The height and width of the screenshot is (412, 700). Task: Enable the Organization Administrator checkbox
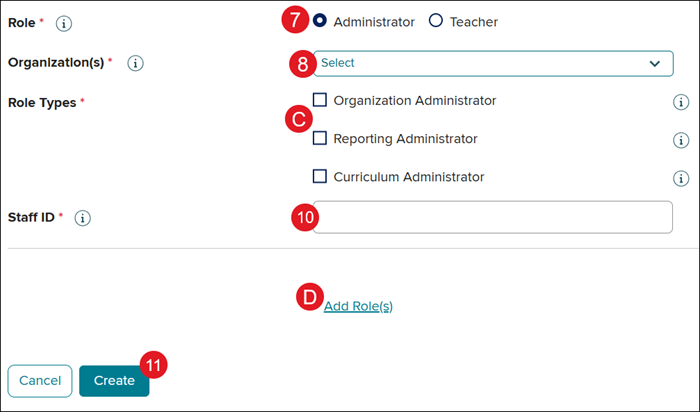[320, 100]
